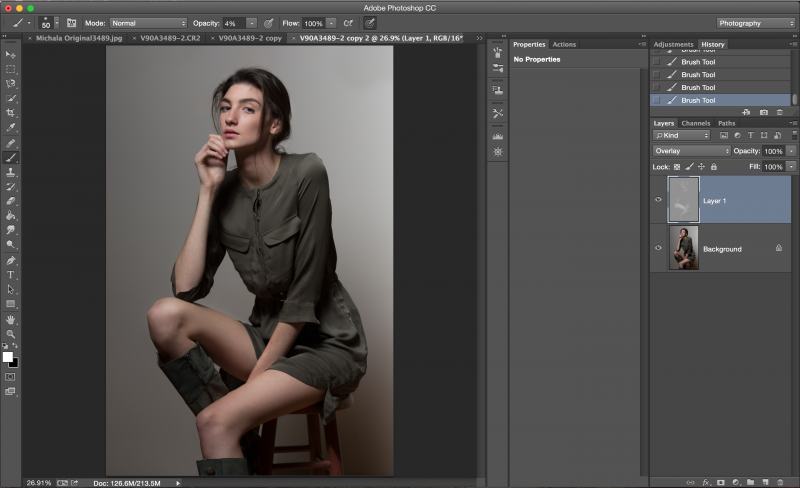Toggle lock transparent pixels for the layer
Screen dimensions: 800x488
click(x=676, y=166)
